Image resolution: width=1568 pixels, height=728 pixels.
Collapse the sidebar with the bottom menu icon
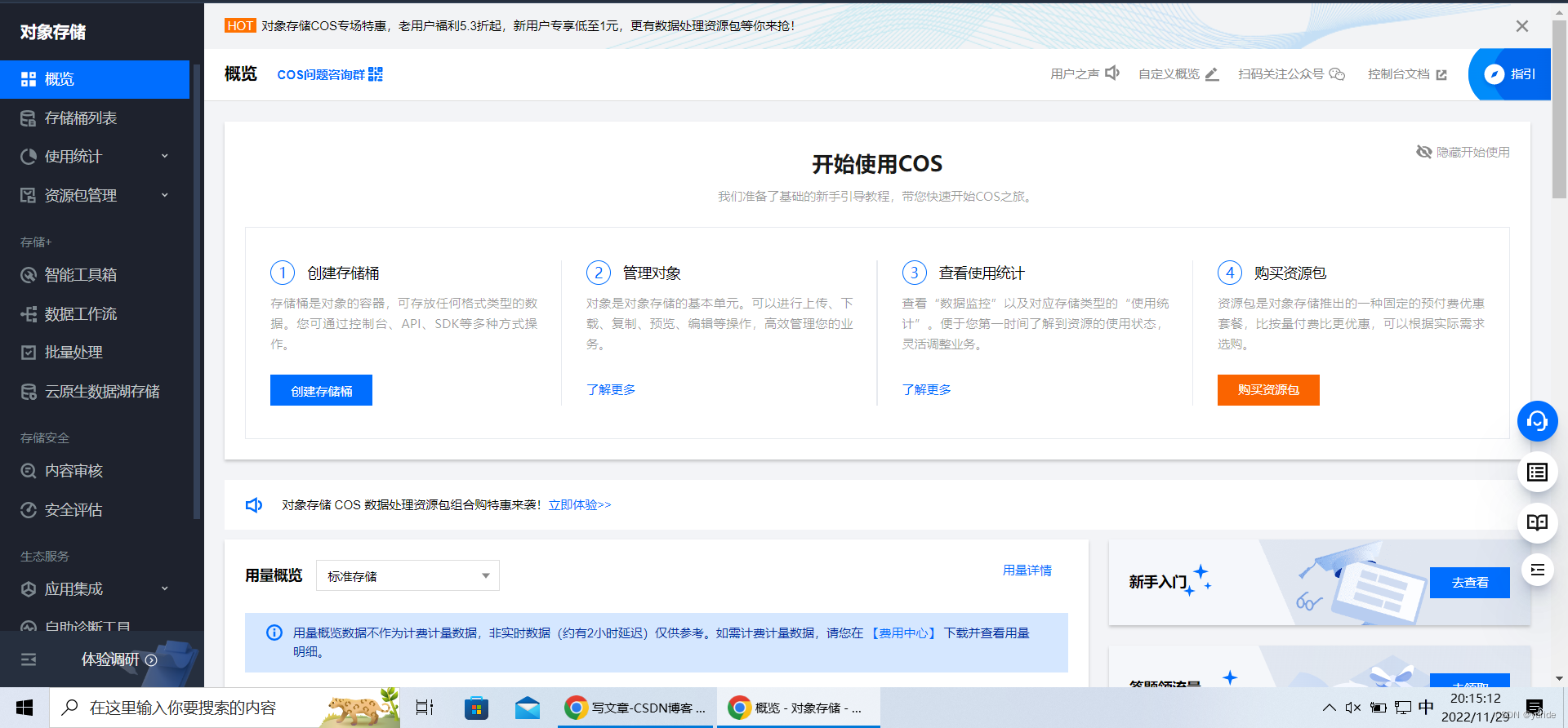click(x=29, y=659)
